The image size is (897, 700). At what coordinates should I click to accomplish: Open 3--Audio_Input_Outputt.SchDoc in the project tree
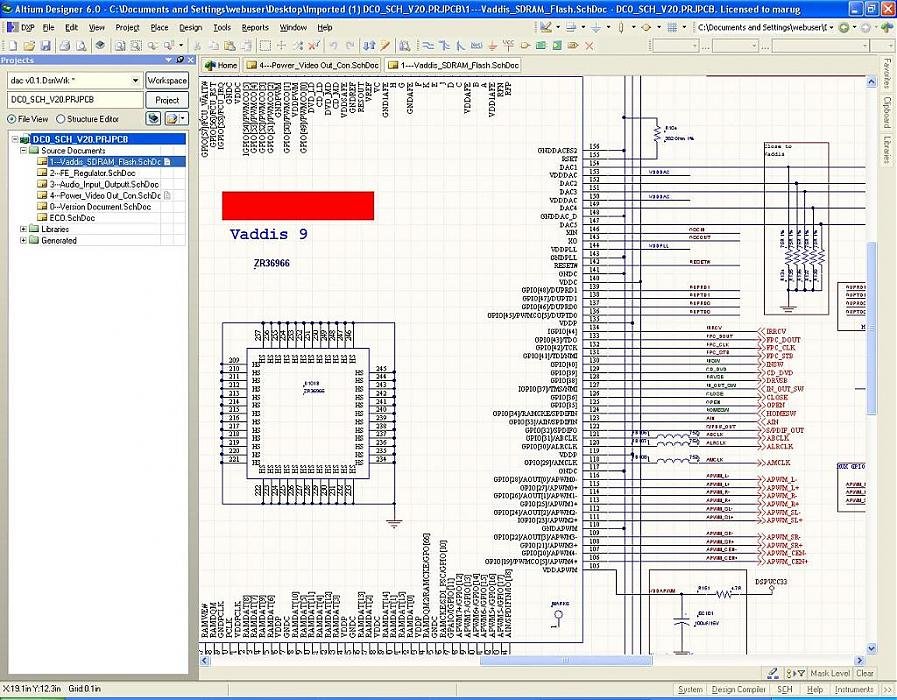coord(104,184)
